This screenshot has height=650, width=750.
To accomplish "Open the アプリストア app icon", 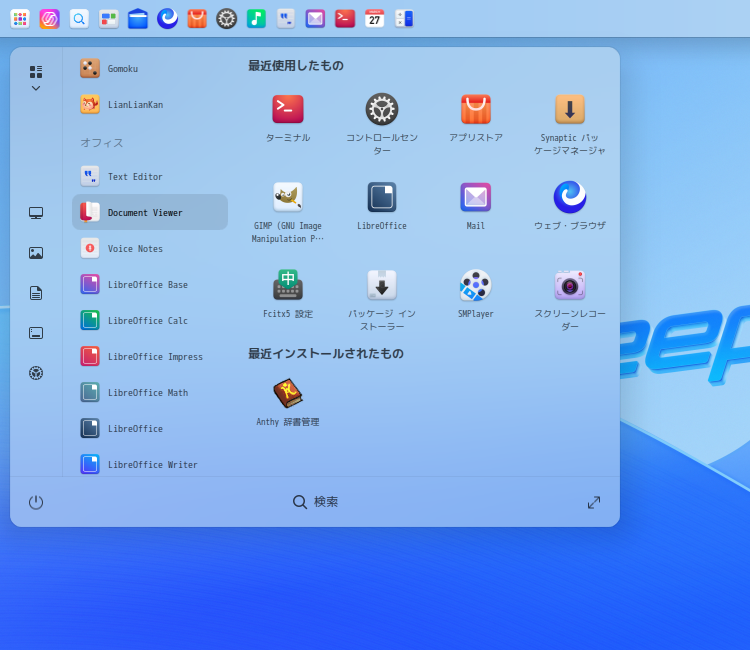I will [476, 110].
